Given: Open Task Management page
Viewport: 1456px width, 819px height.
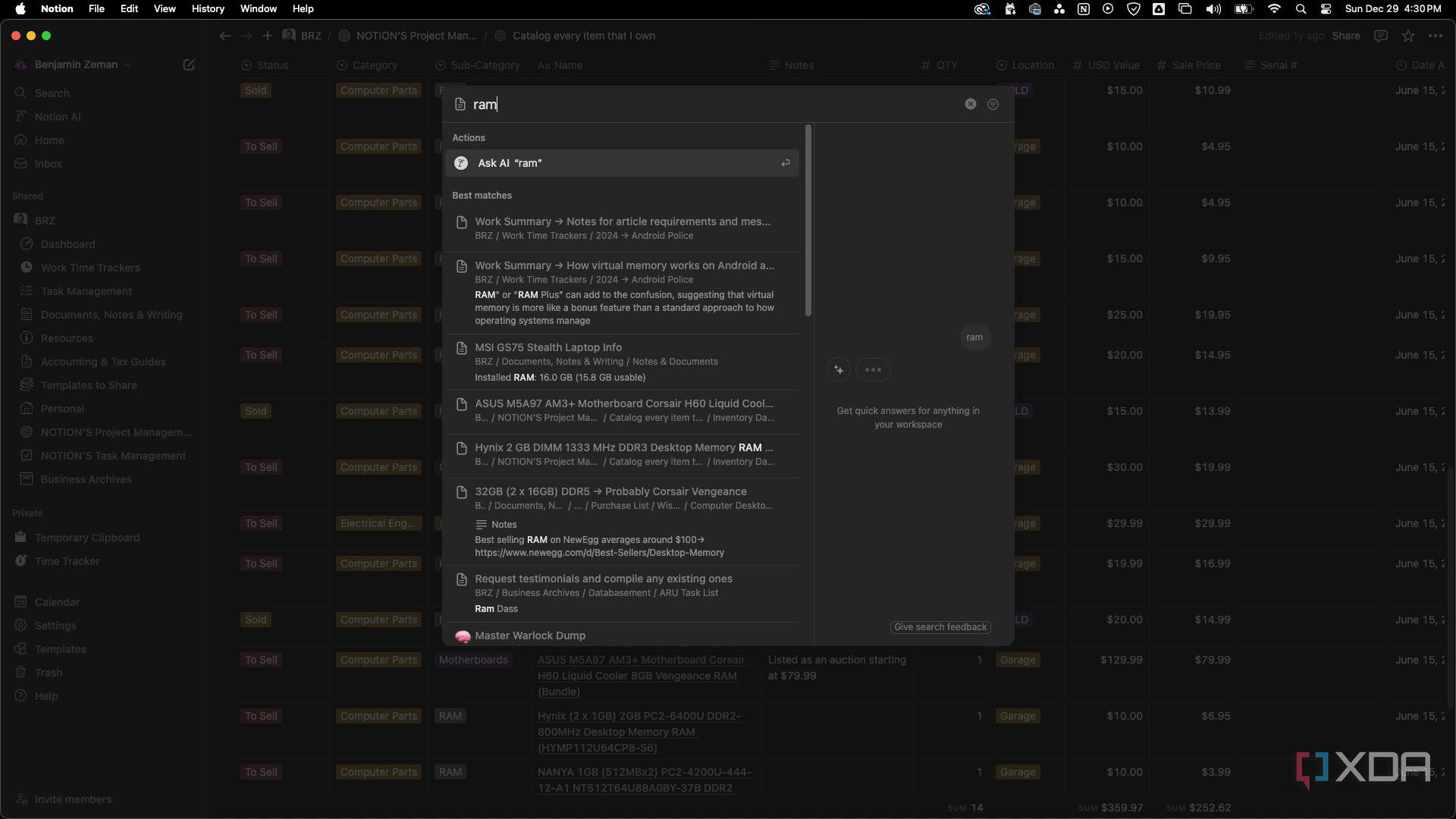Looking at the screenshot, I should point(86,291).
